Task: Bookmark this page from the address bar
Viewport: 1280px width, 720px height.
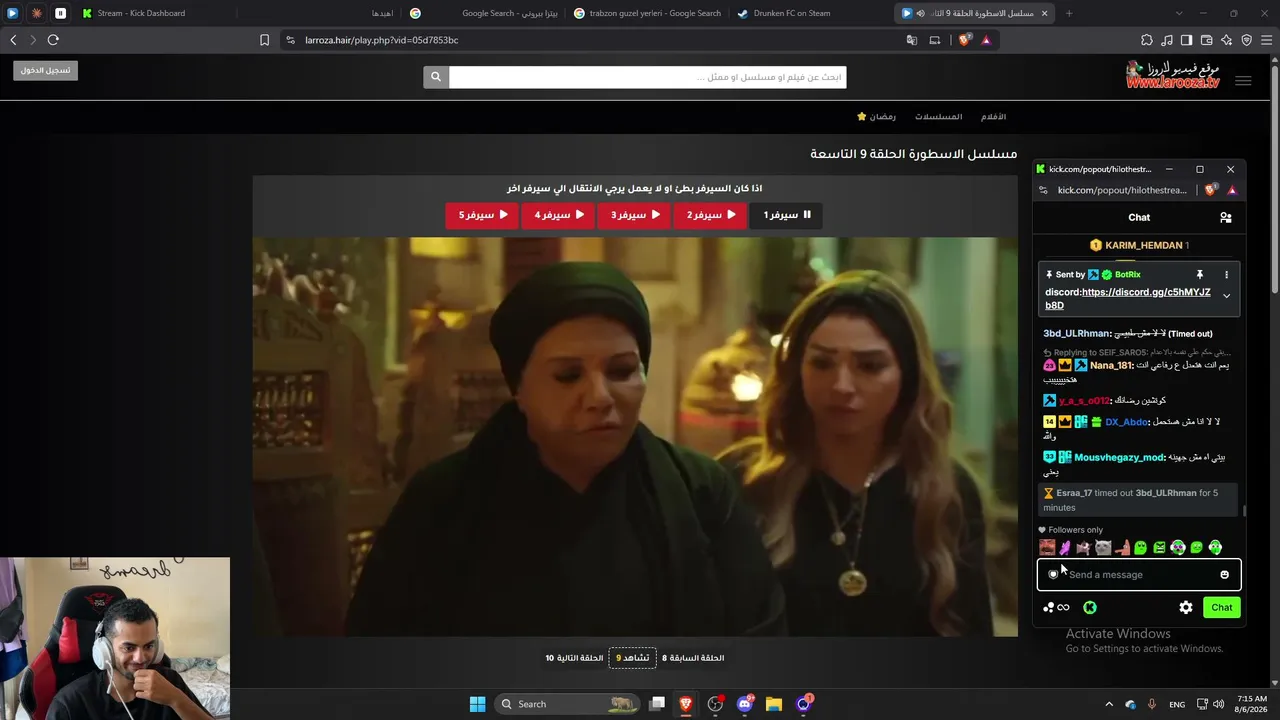Action: click(264, 40)
